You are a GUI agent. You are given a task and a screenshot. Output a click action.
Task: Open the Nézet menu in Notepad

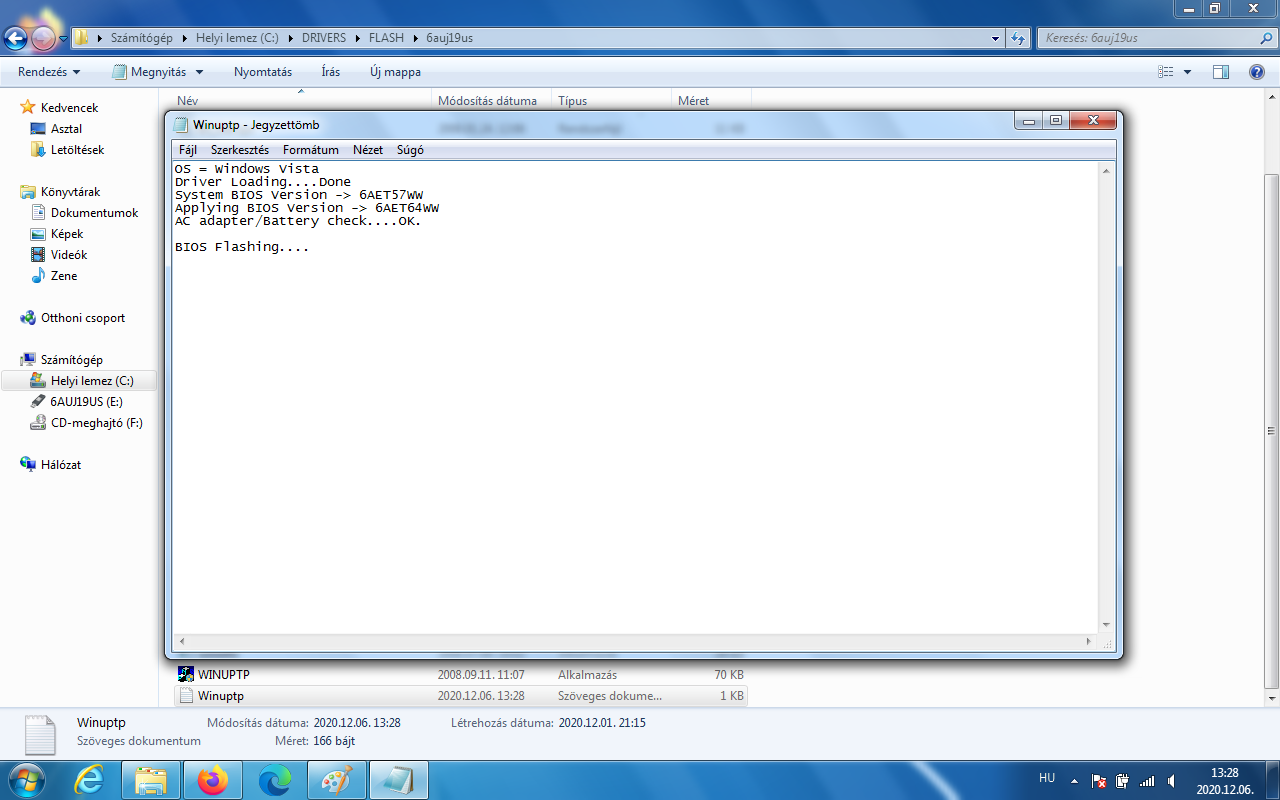tap(368, 150)
